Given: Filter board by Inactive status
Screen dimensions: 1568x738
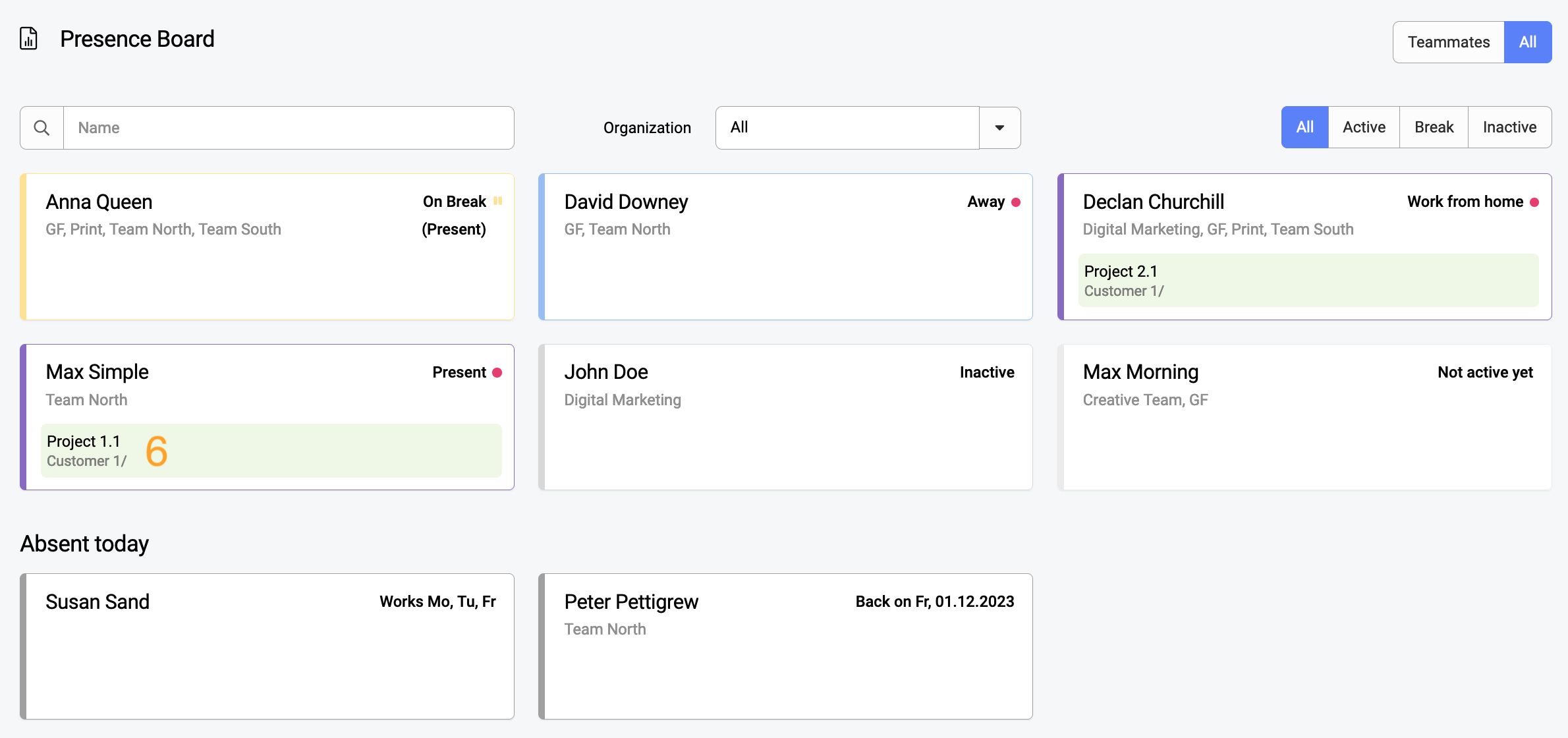Looking at the screenshot, I should tap(1509, 127).
